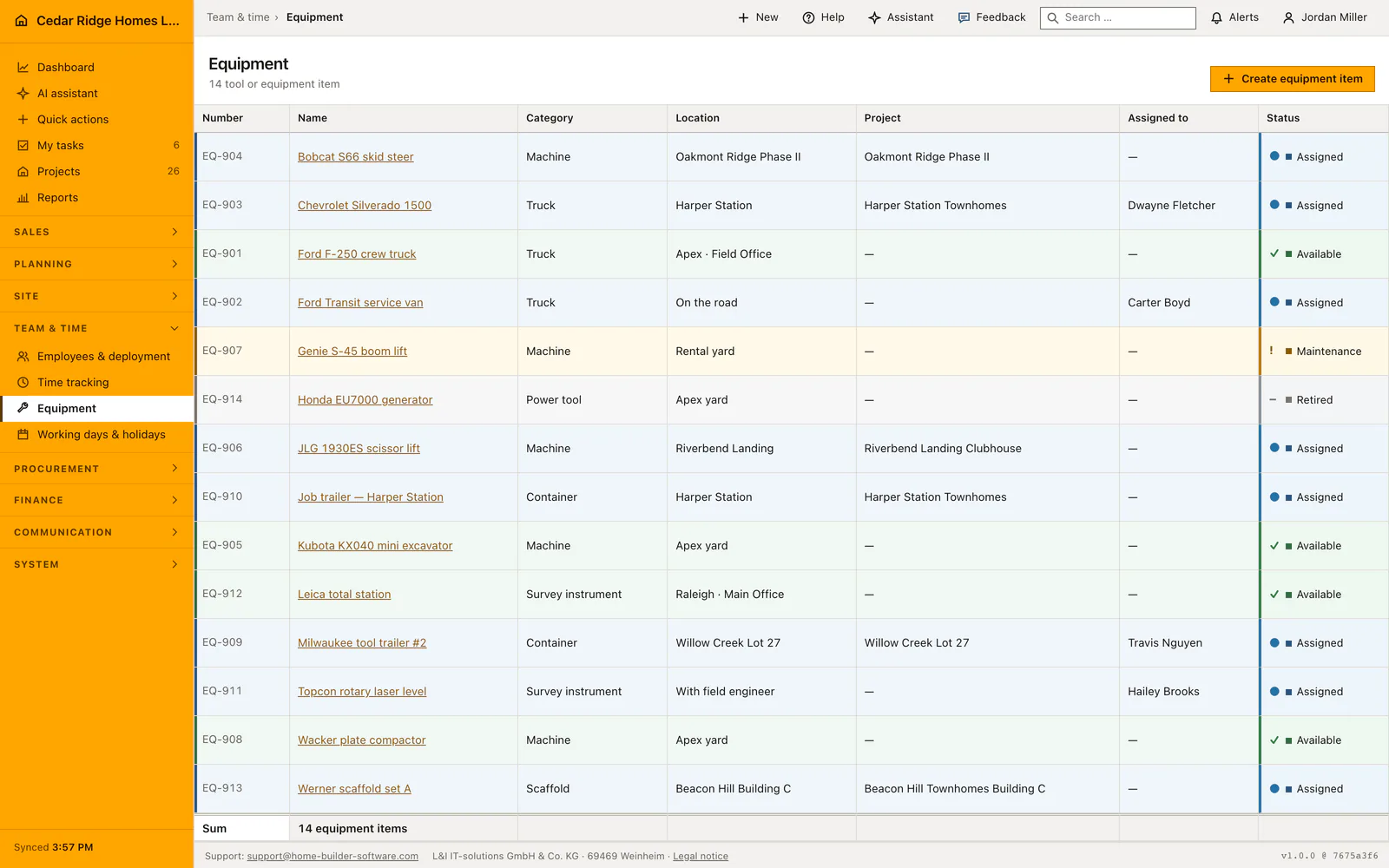
Task: Click the Time tracking clock icon
Action: pyautogui.click(x=23, y=383)
